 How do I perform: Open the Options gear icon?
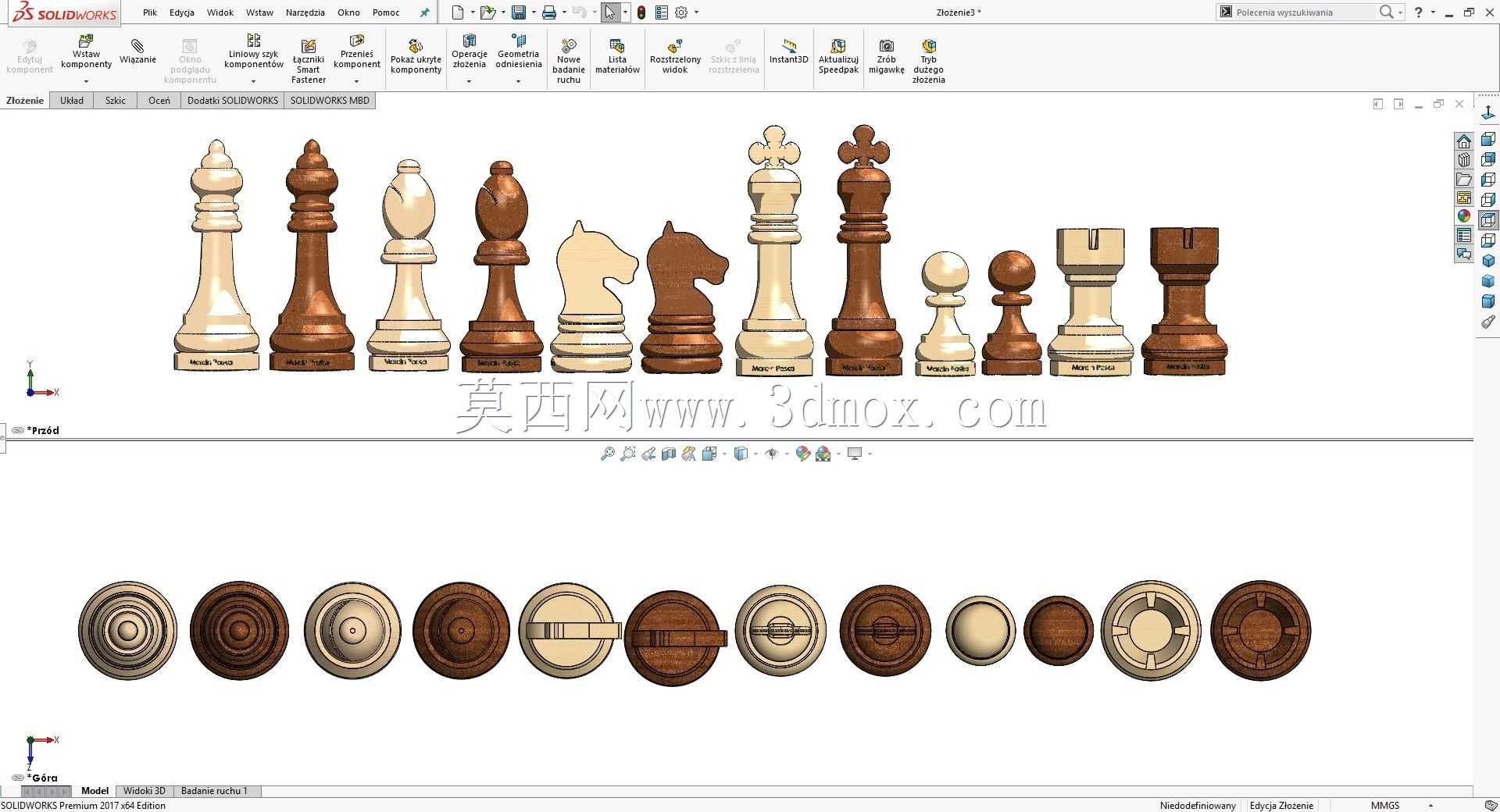[x=681, y=12]
